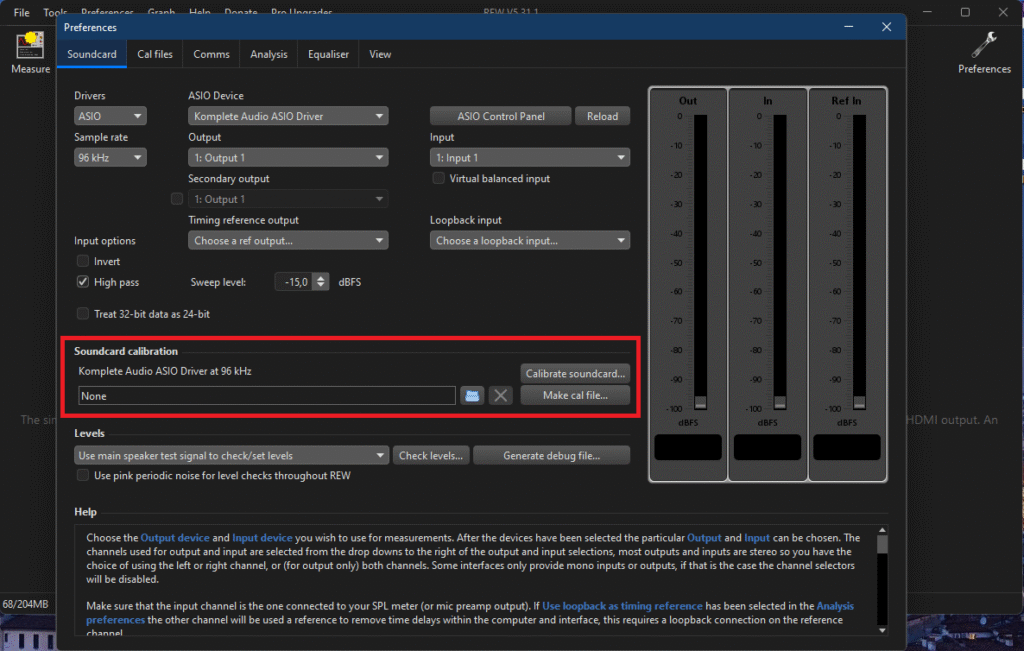Screen dimensions: 1024x651
Task: Enable Virtual balanced input
Action: click(439, 179)
